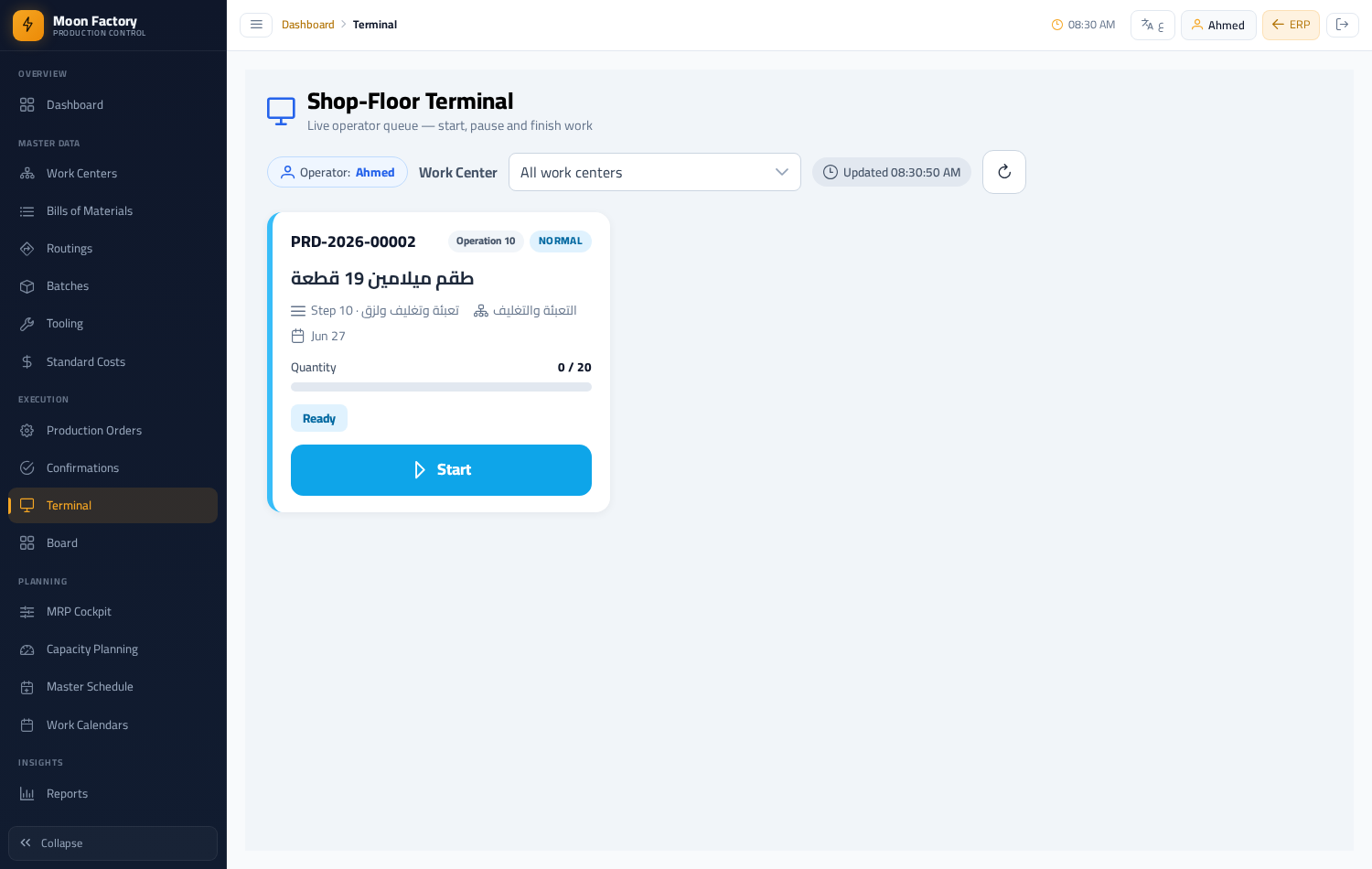The width and height of the screenshot is (1372, 869).
Task: Open the All work centers dropdown
Action: tap(655, 172)
